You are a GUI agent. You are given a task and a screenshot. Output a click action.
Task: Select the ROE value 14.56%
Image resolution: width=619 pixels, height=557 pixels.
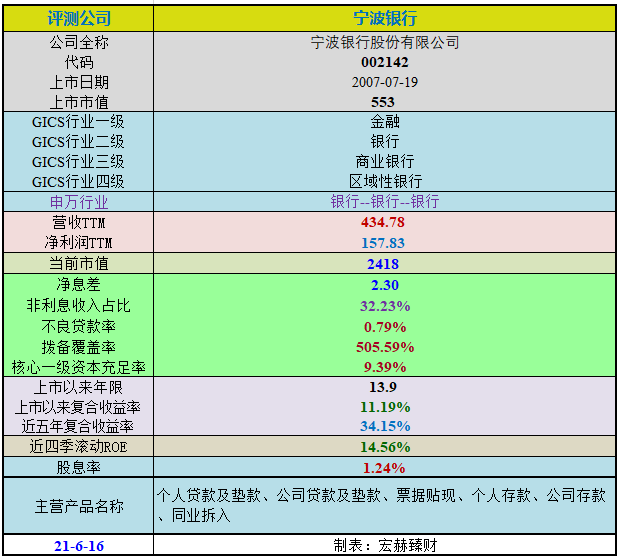pos(385,447)
